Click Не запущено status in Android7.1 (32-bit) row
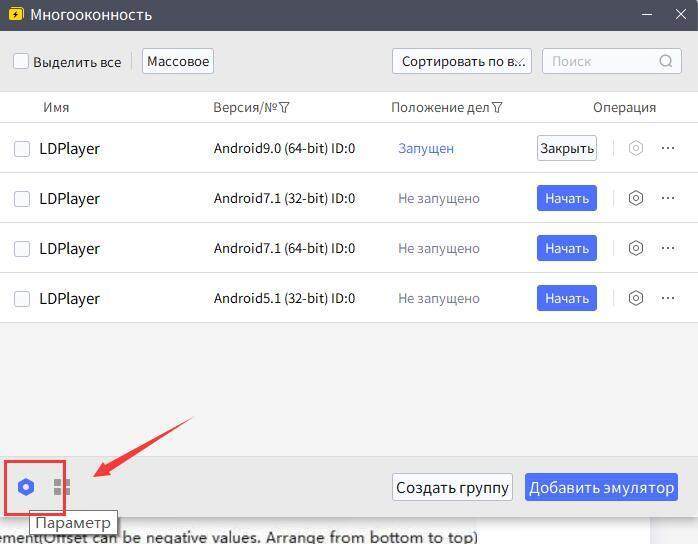 pyautogui.click(x=438, y=198)
